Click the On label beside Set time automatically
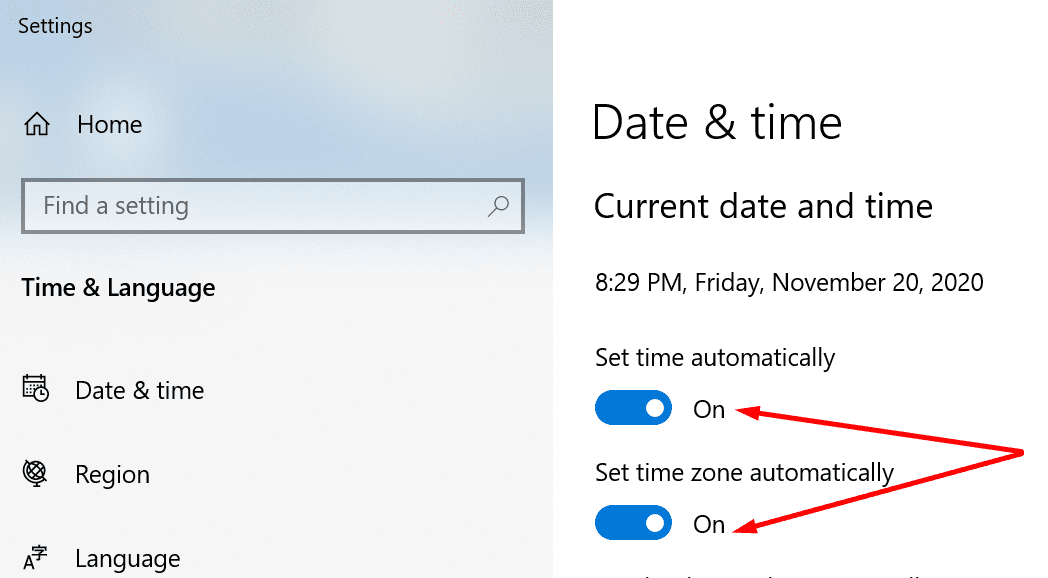 point(709,409)
